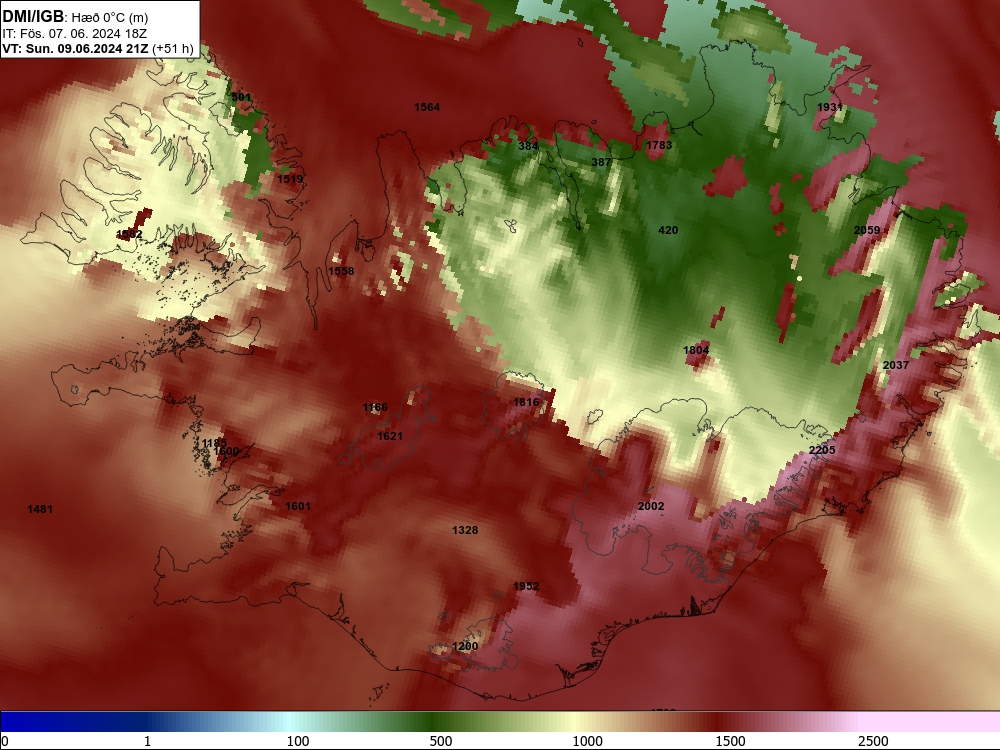Pick the 500 color scale label
Screen dimensions: 1000x750
pos(441,741)
